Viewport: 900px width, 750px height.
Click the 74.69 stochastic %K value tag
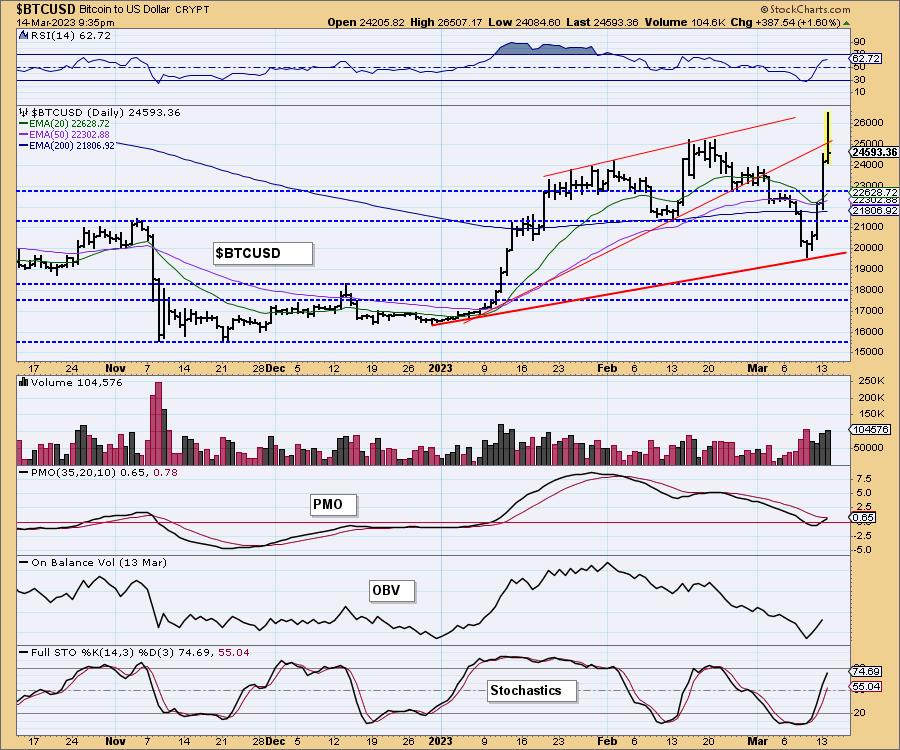click(x=866, y=671)
